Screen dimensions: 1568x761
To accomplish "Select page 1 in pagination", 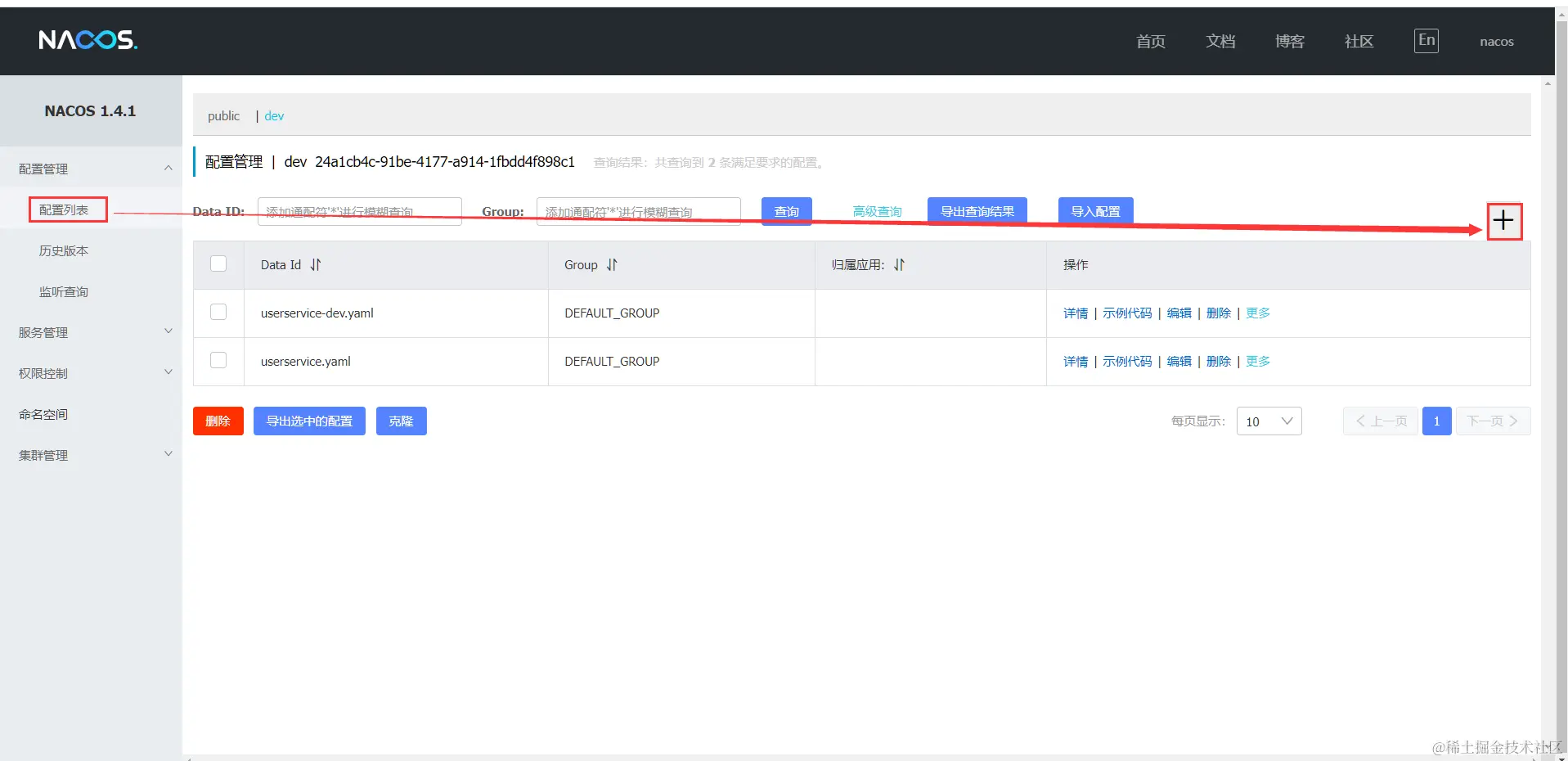I will (1436, 421).
